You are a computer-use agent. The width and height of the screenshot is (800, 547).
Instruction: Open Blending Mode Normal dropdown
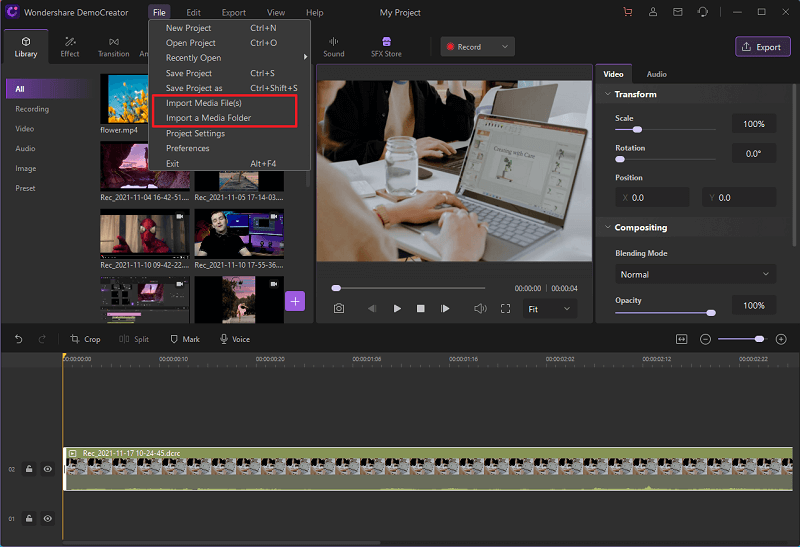point(695,275)
